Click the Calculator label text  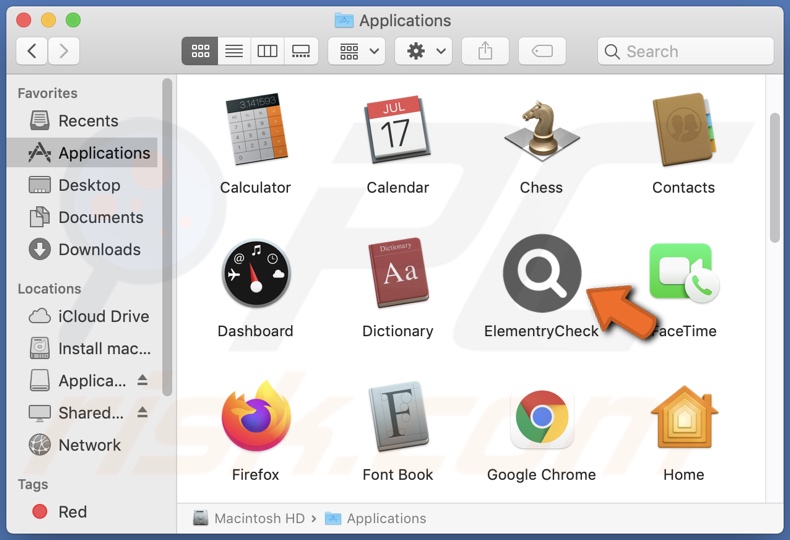coord(255,187)
